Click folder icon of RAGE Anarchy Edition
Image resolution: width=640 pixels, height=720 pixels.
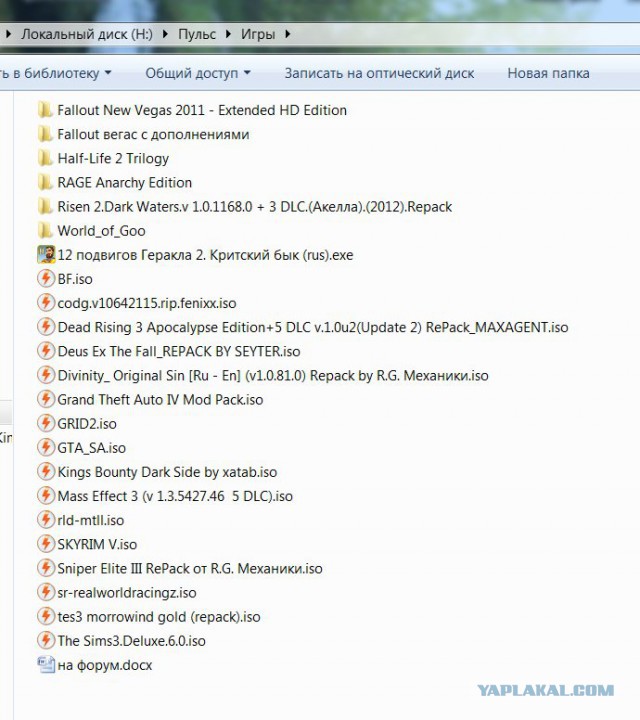point(45,183)
